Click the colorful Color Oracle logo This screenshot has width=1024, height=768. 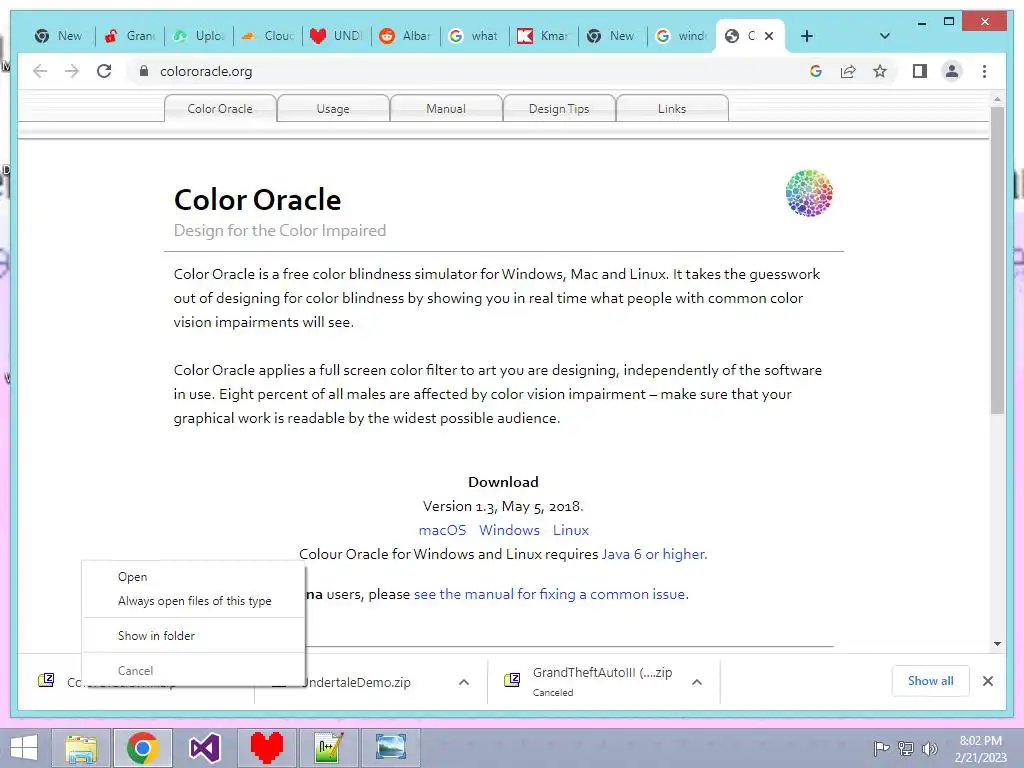coord(809,193)
